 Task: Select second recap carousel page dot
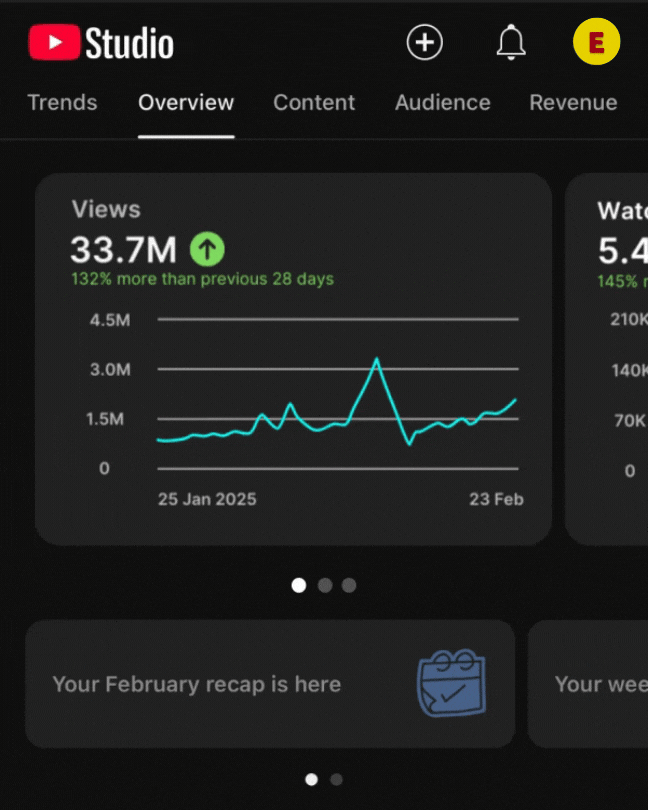click(336, 779)
